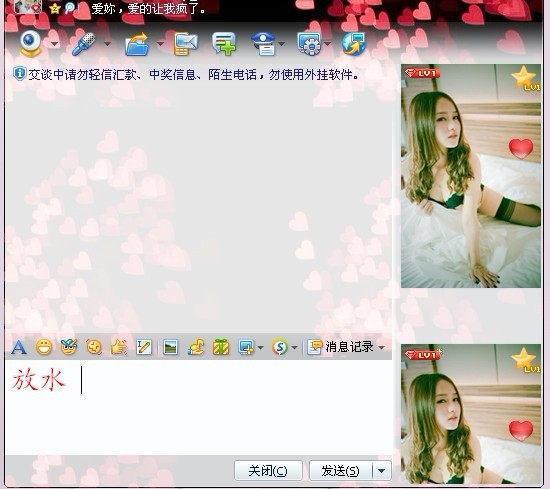Expand Sogou search dropdown arrow
Screen dimensions: 550x489
(294, 348)
